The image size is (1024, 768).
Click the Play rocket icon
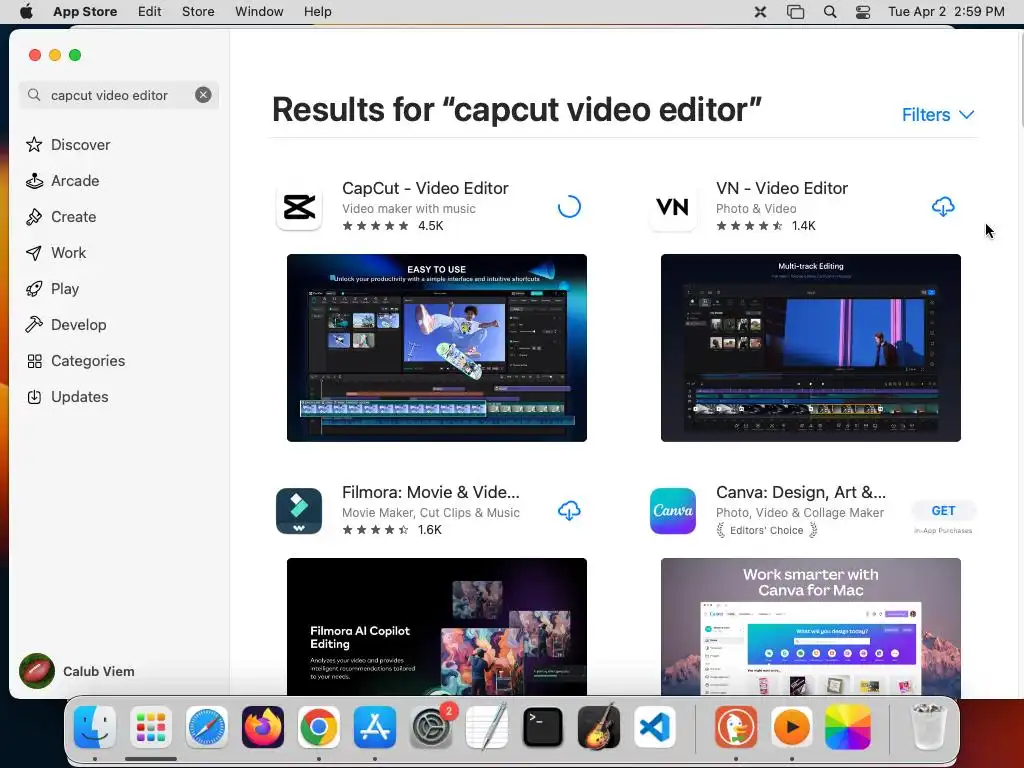coord(34,289)
